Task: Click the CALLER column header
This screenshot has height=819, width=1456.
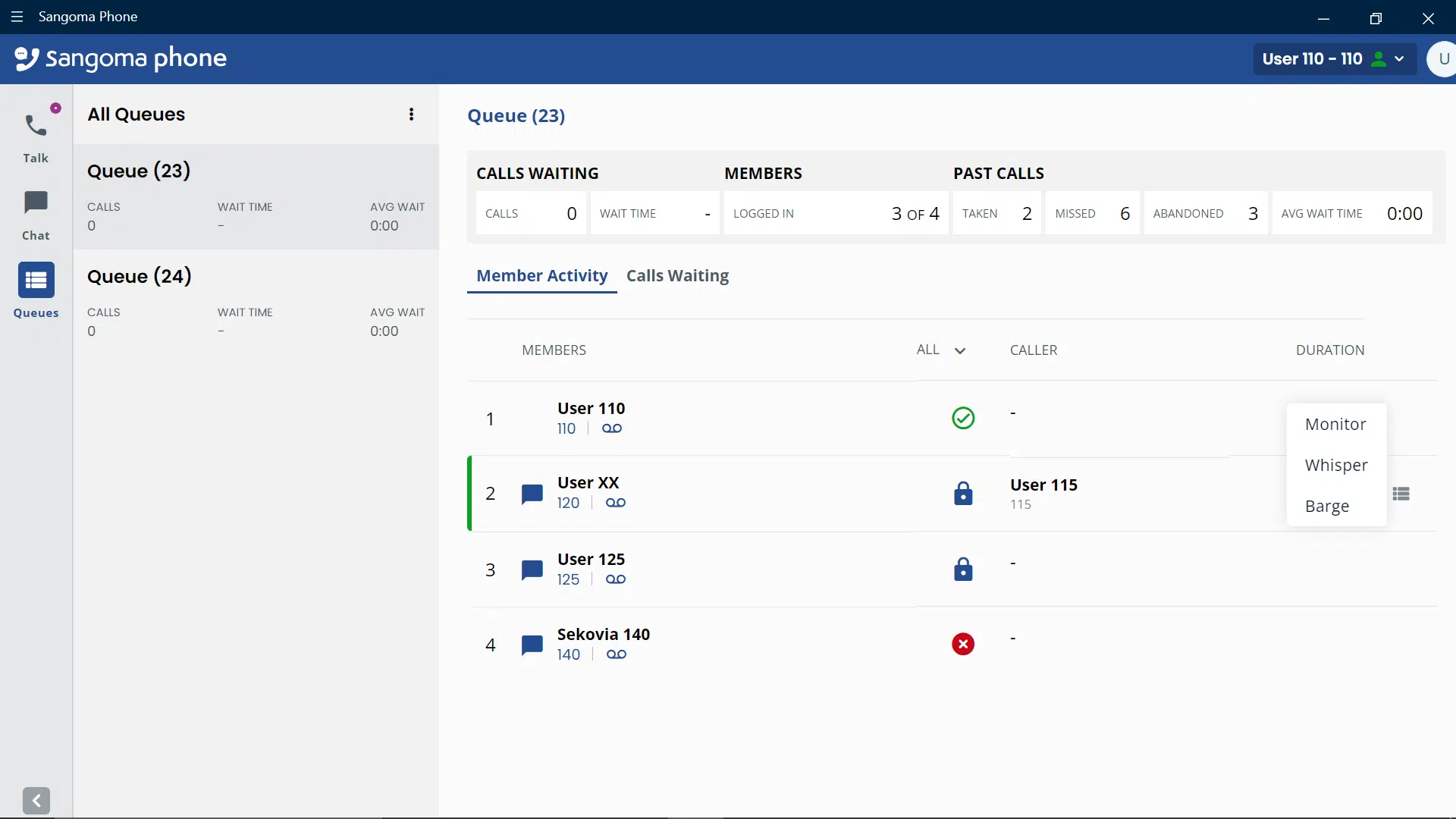Action: pyautogui.click(x=1033, y=350)
